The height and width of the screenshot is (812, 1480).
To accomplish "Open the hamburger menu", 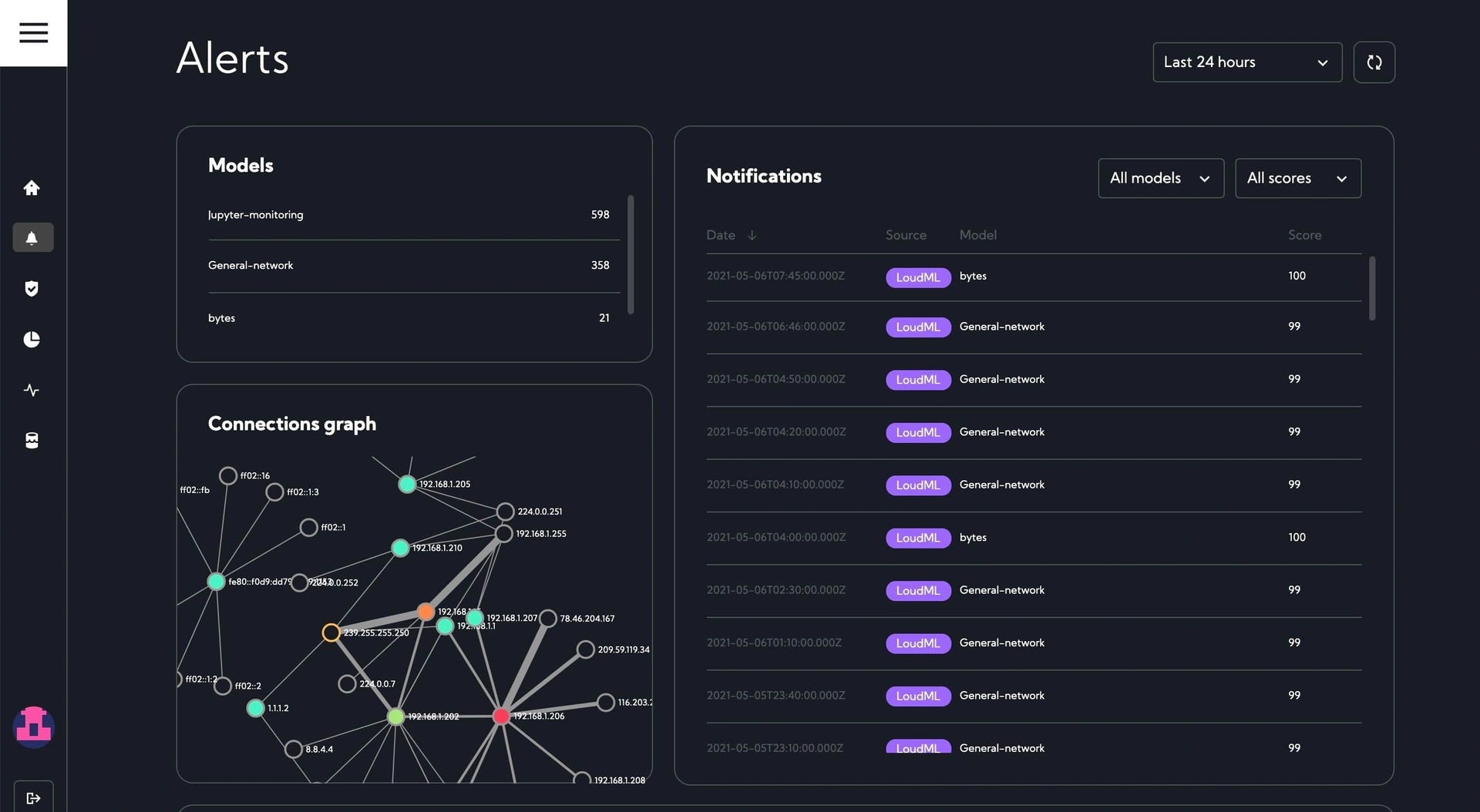I will (33, 32).
